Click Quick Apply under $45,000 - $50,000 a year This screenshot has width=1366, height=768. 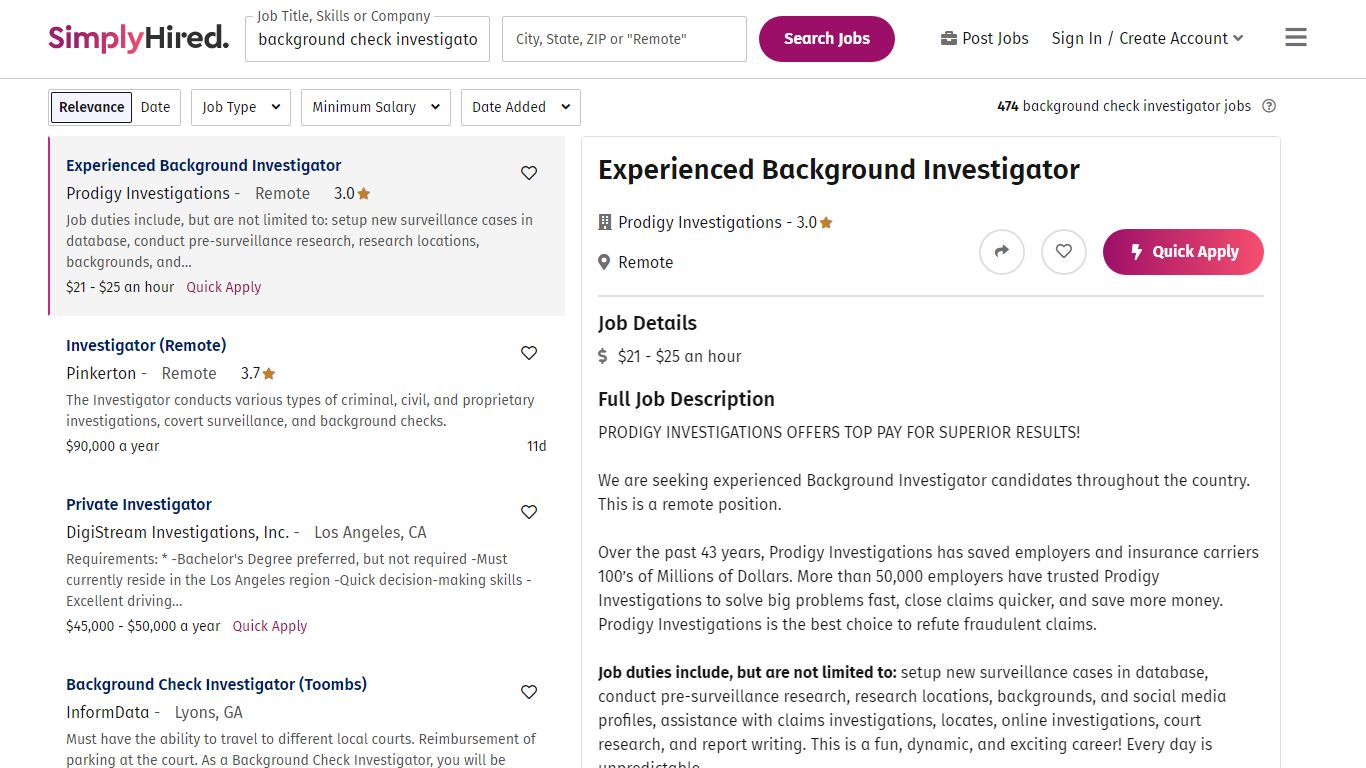coord(270,626)
